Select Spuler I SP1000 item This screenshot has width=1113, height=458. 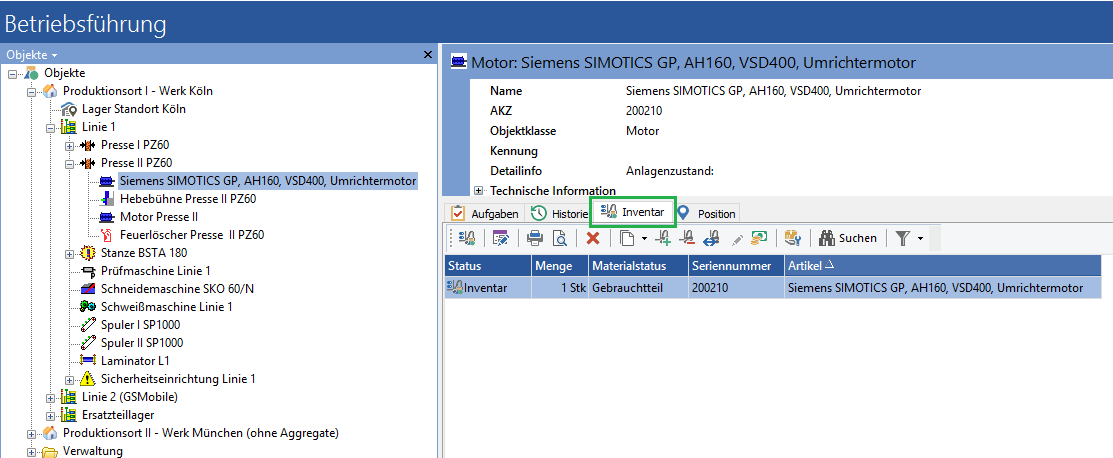(x=141, y=325)
